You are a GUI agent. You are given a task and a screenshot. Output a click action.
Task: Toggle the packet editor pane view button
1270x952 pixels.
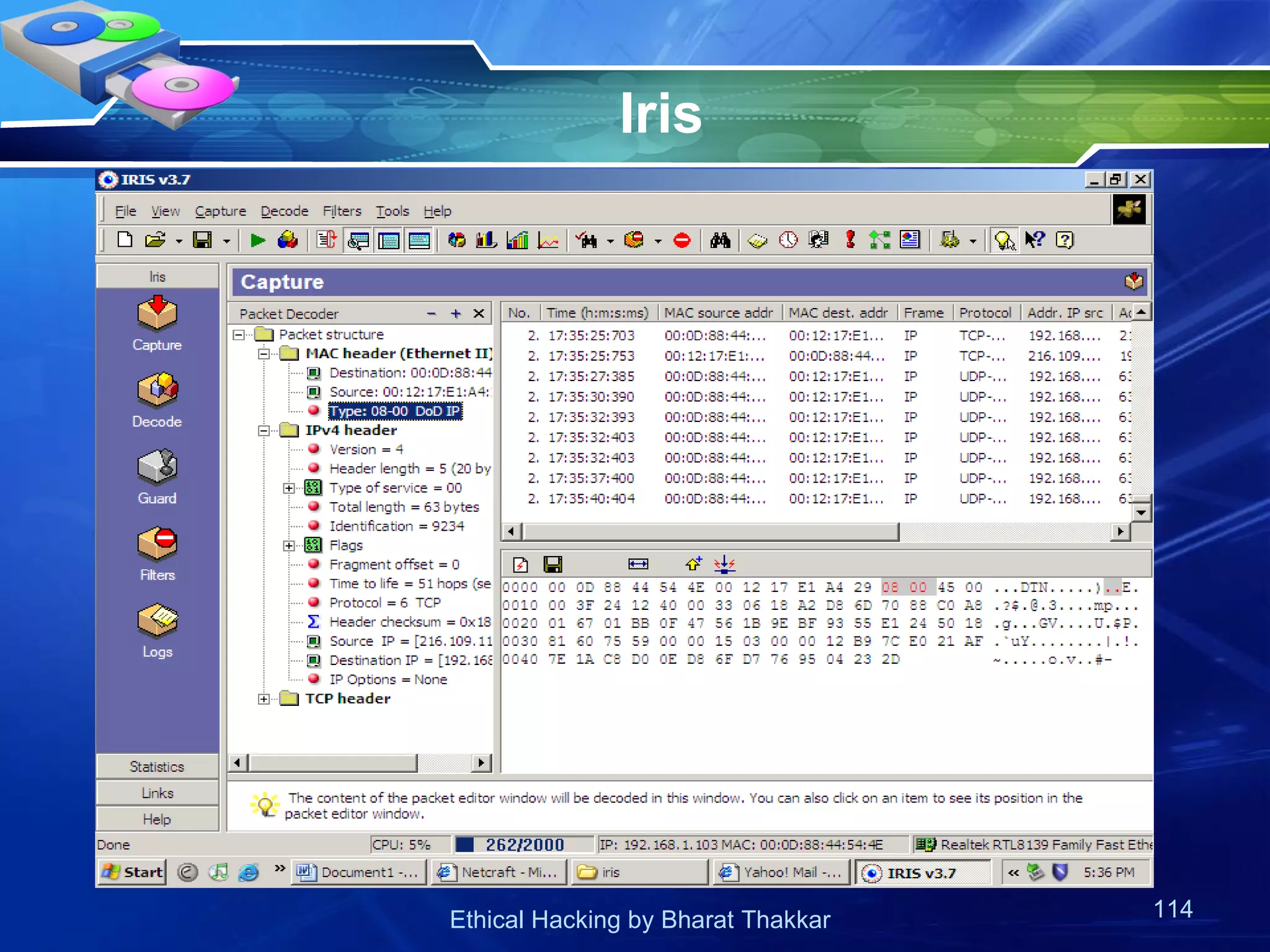[419, 240]
